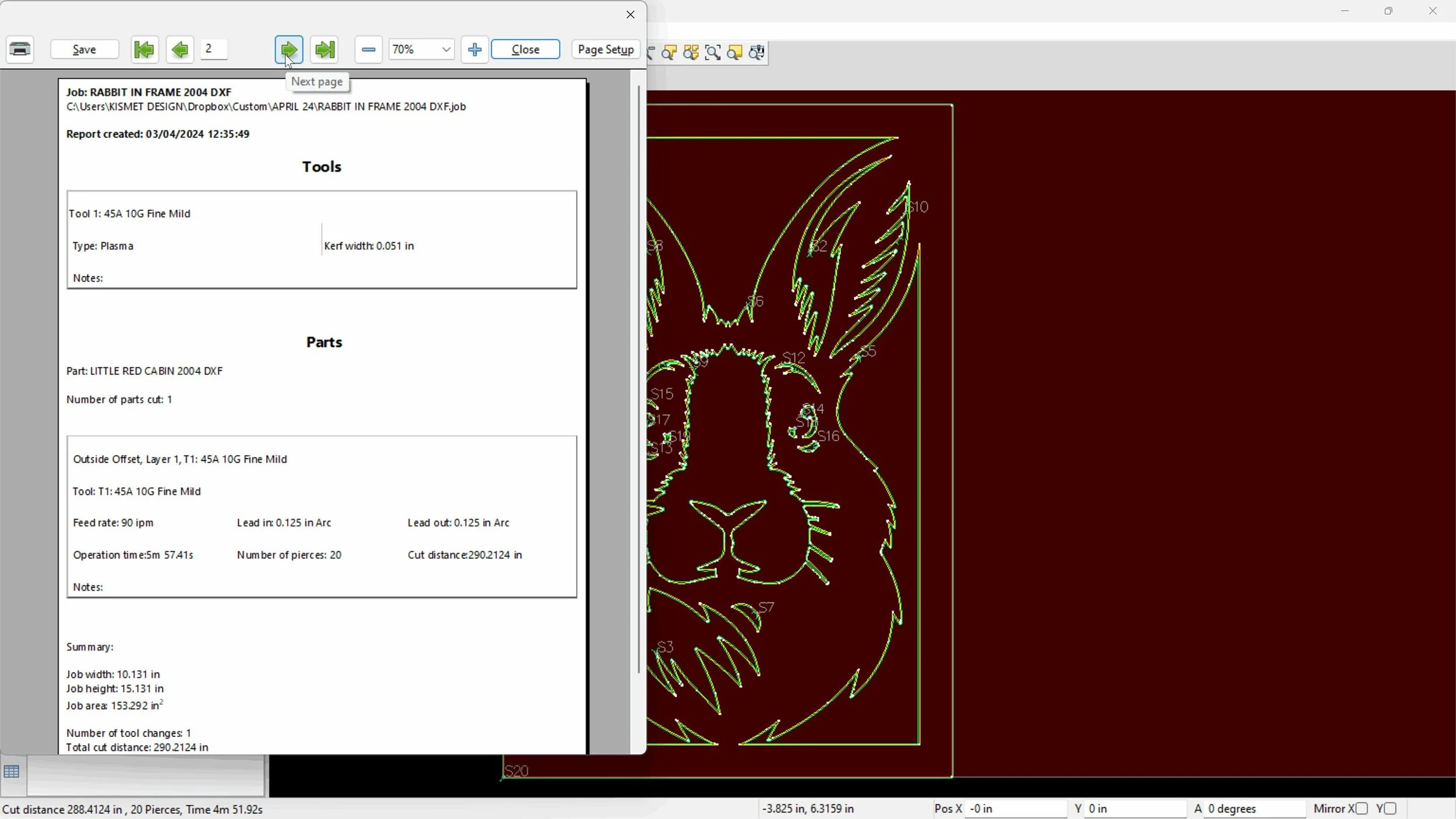This screenshot has width=1456, height=819.
Task: Jump to last page of report
Action: [x=325, y=49]
